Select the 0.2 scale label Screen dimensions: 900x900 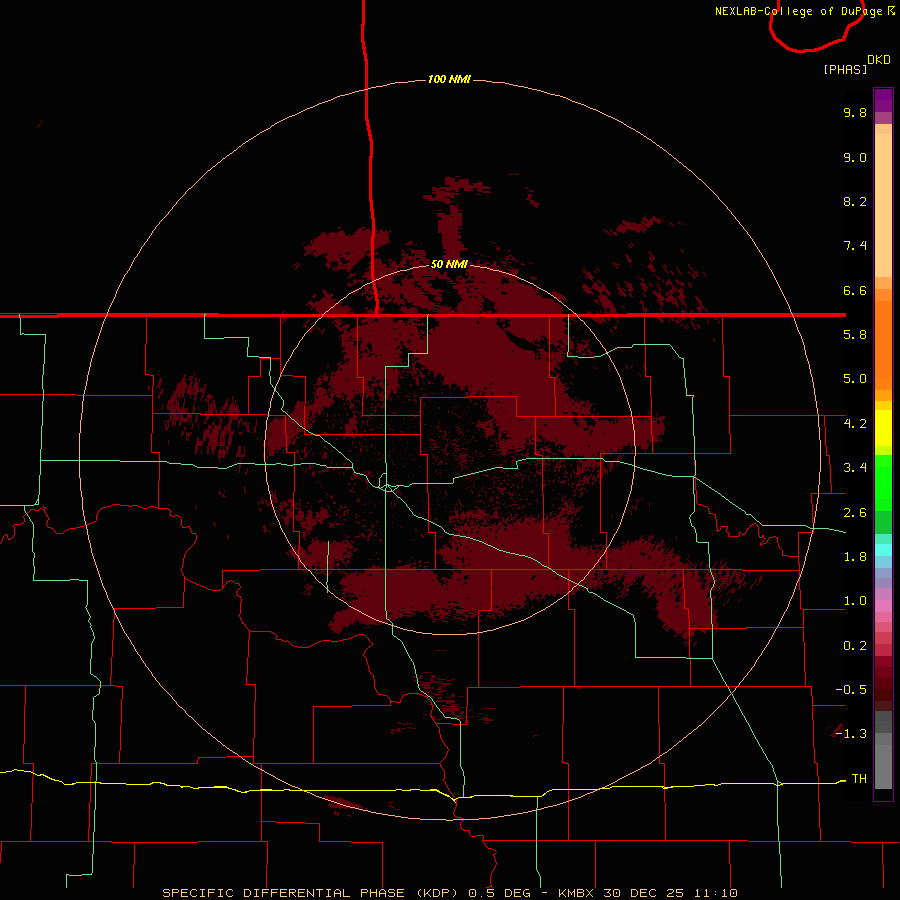[855, 646]
